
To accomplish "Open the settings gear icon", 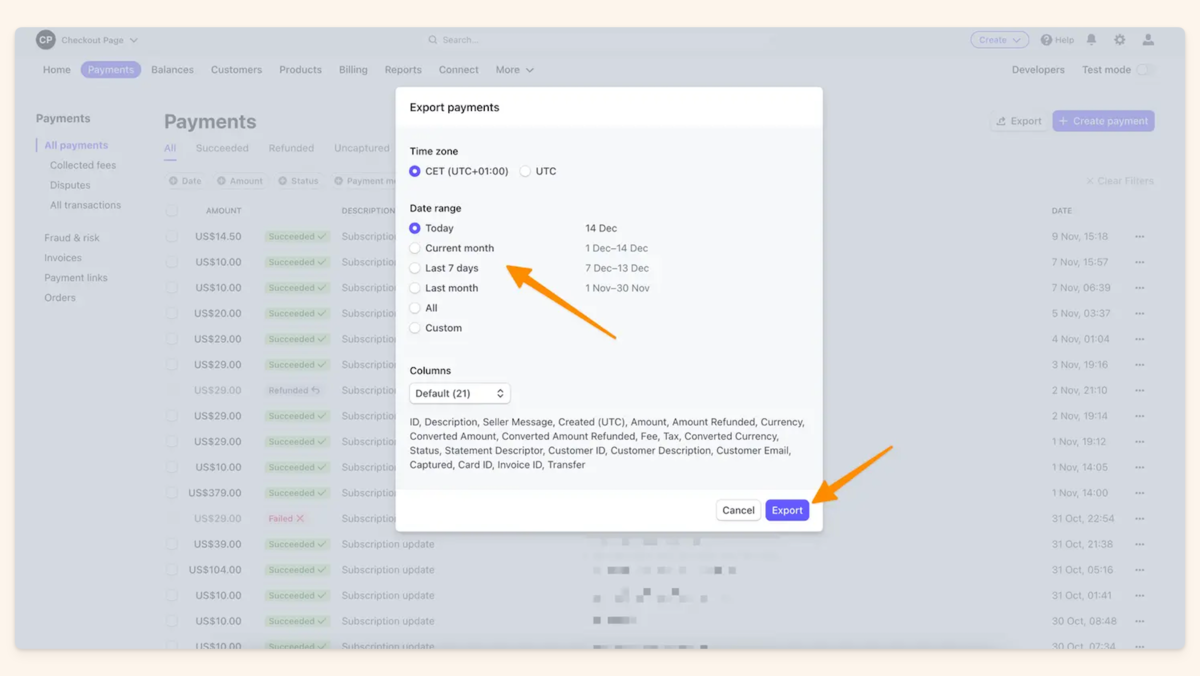I will click(1119, 39).
